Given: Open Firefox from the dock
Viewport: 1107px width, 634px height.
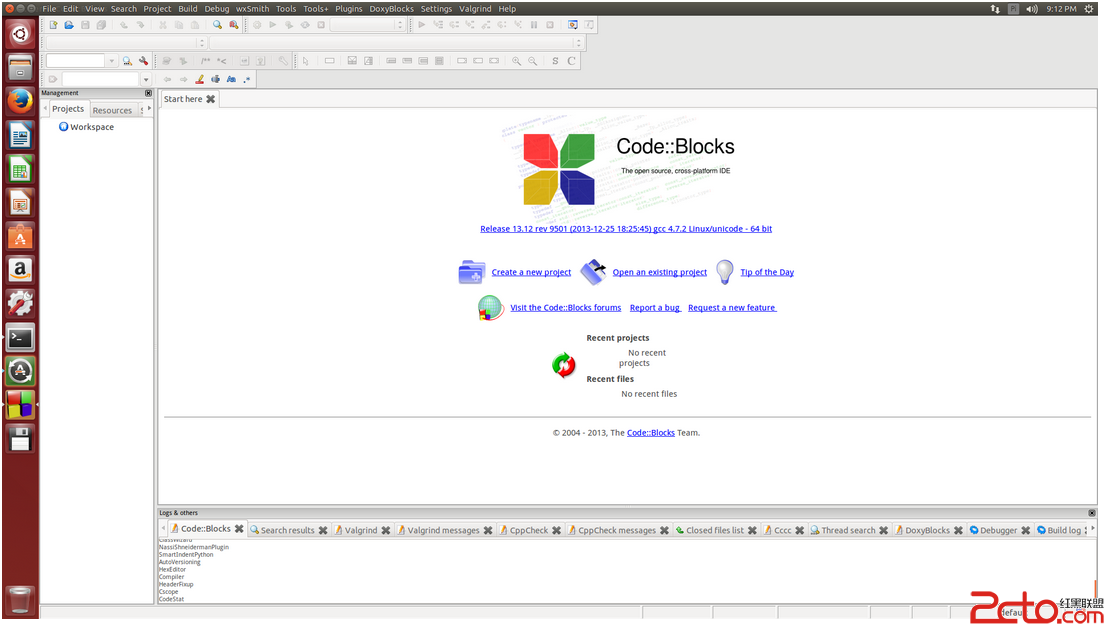Looking at the screenshot, I should point(20,101).
